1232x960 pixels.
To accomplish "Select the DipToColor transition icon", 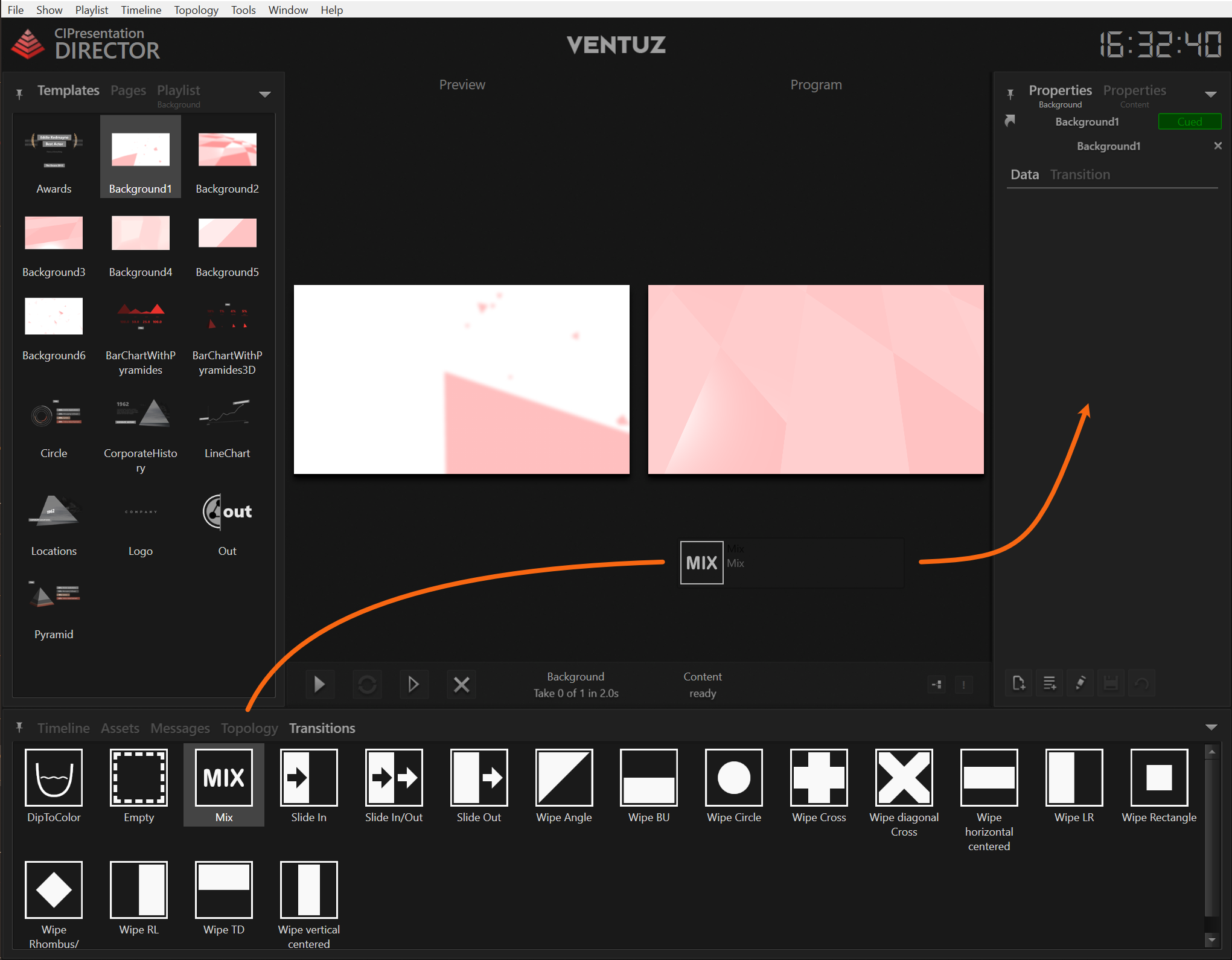I will (54, 778).
